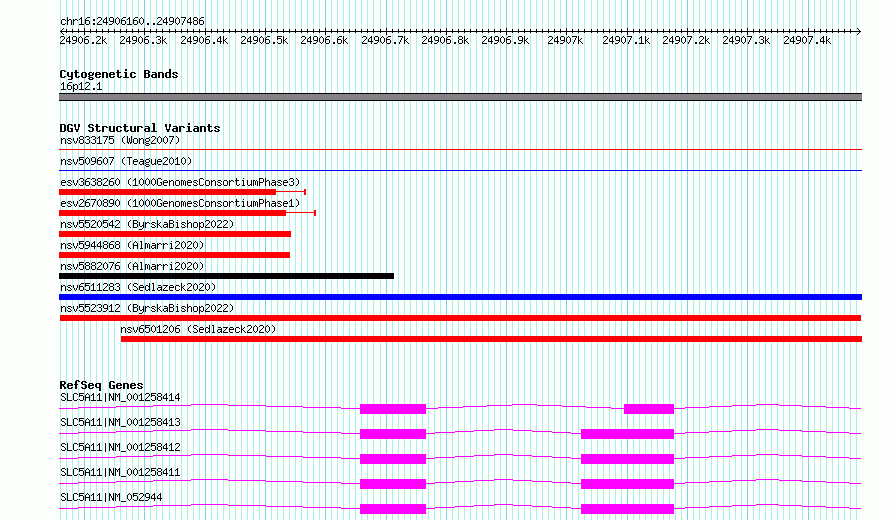Open nsv6501206 (Sedlazeck2020) label

[198, 329]
